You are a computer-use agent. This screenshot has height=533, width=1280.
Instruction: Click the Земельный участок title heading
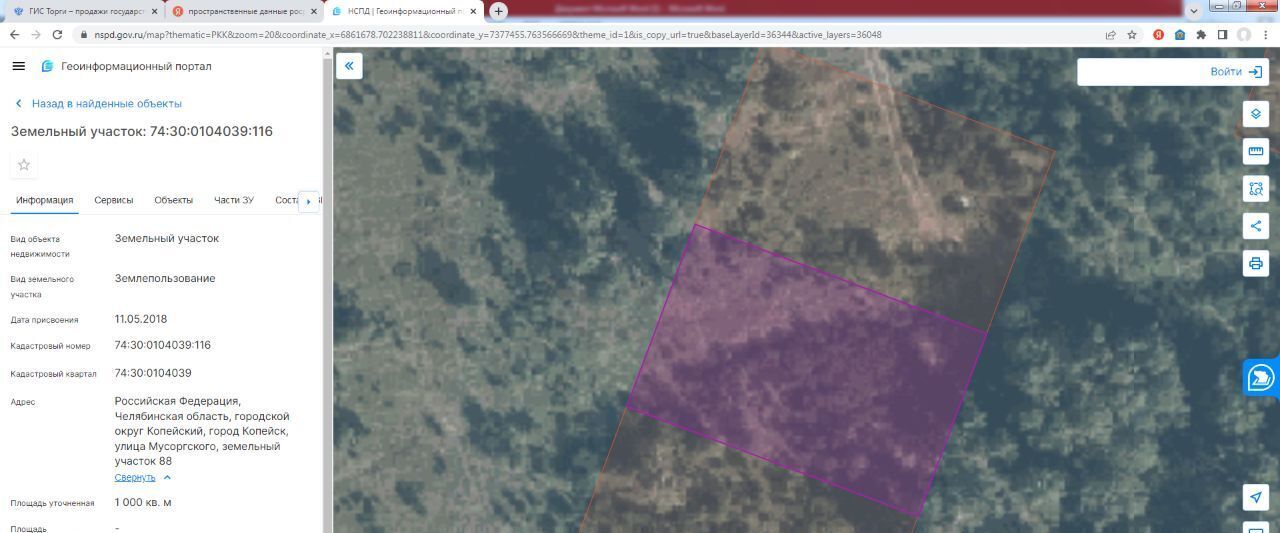coord(142,131)
